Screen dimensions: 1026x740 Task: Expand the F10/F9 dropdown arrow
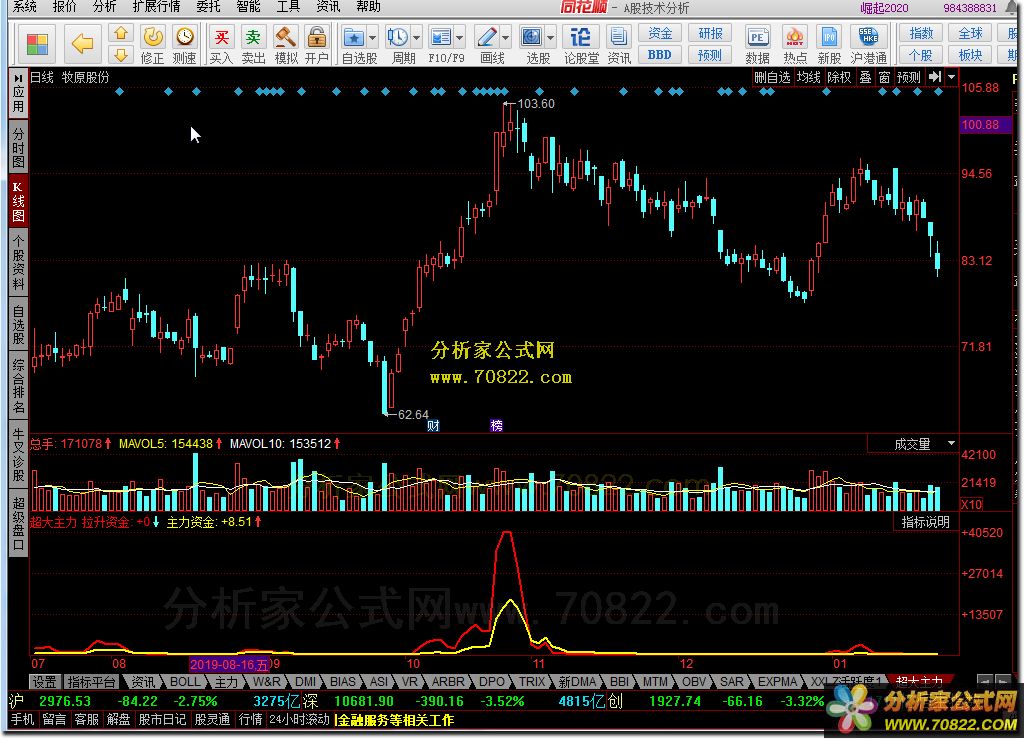click(x=459, y=38)
